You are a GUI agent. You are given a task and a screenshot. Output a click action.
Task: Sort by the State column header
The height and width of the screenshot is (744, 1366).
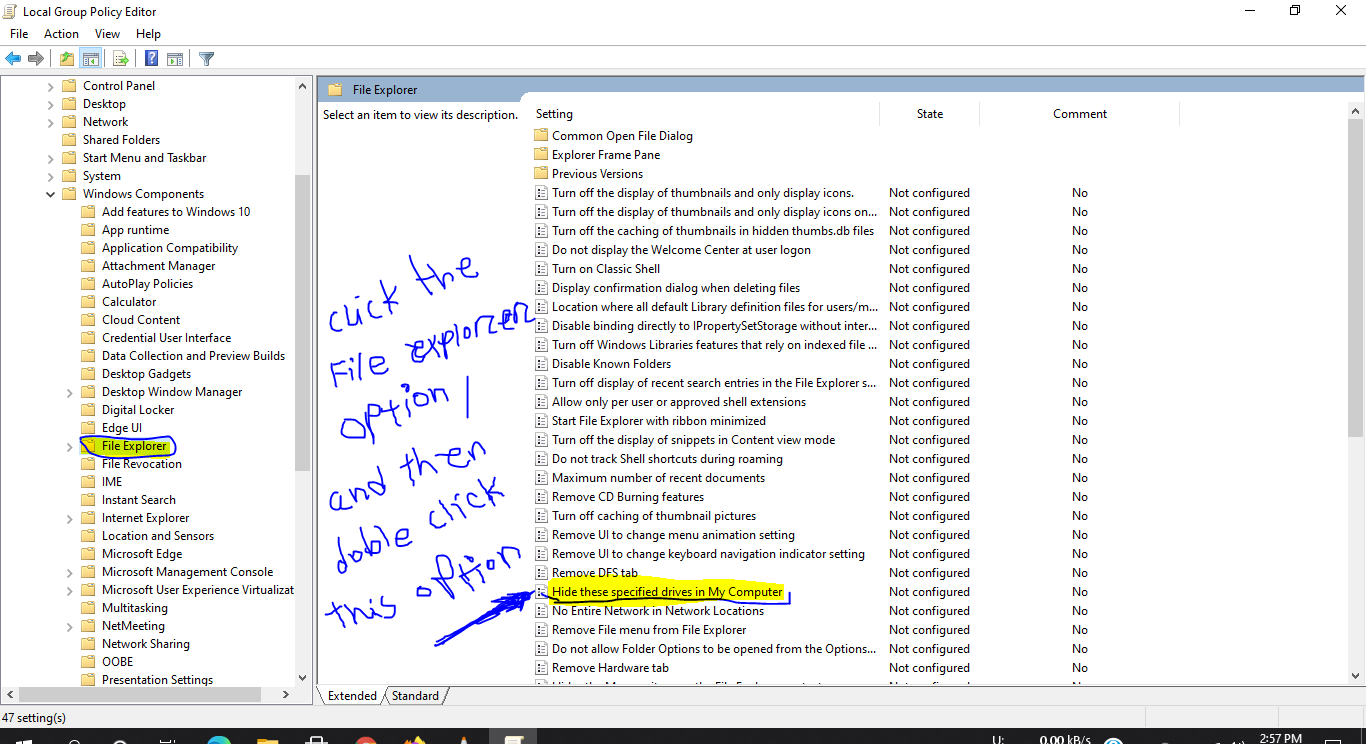click(930, 114)
